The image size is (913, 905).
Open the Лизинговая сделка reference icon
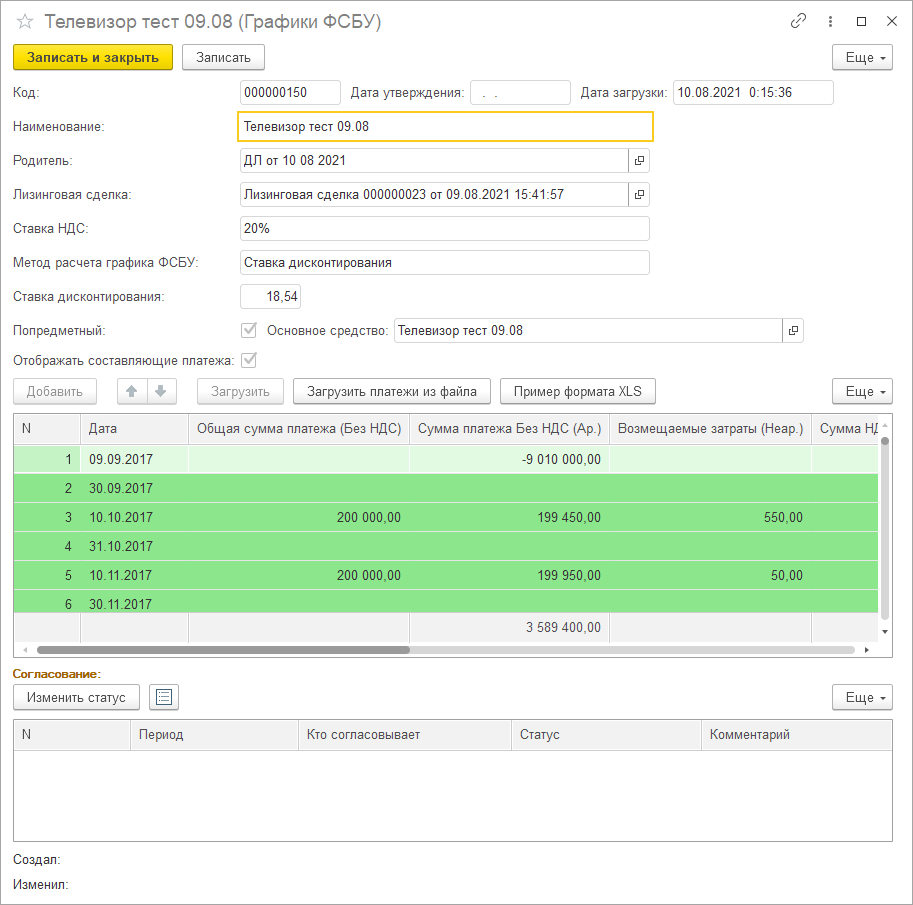pos(639,194)
